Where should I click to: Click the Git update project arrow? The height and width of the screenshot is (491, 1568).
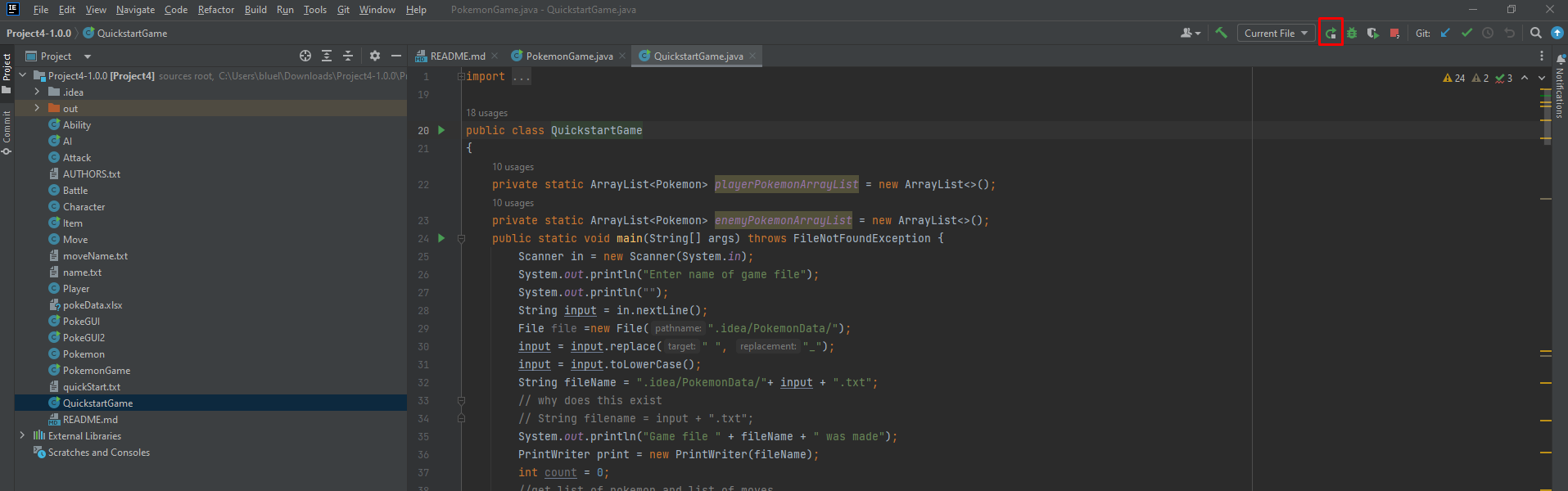point(1445,34)
